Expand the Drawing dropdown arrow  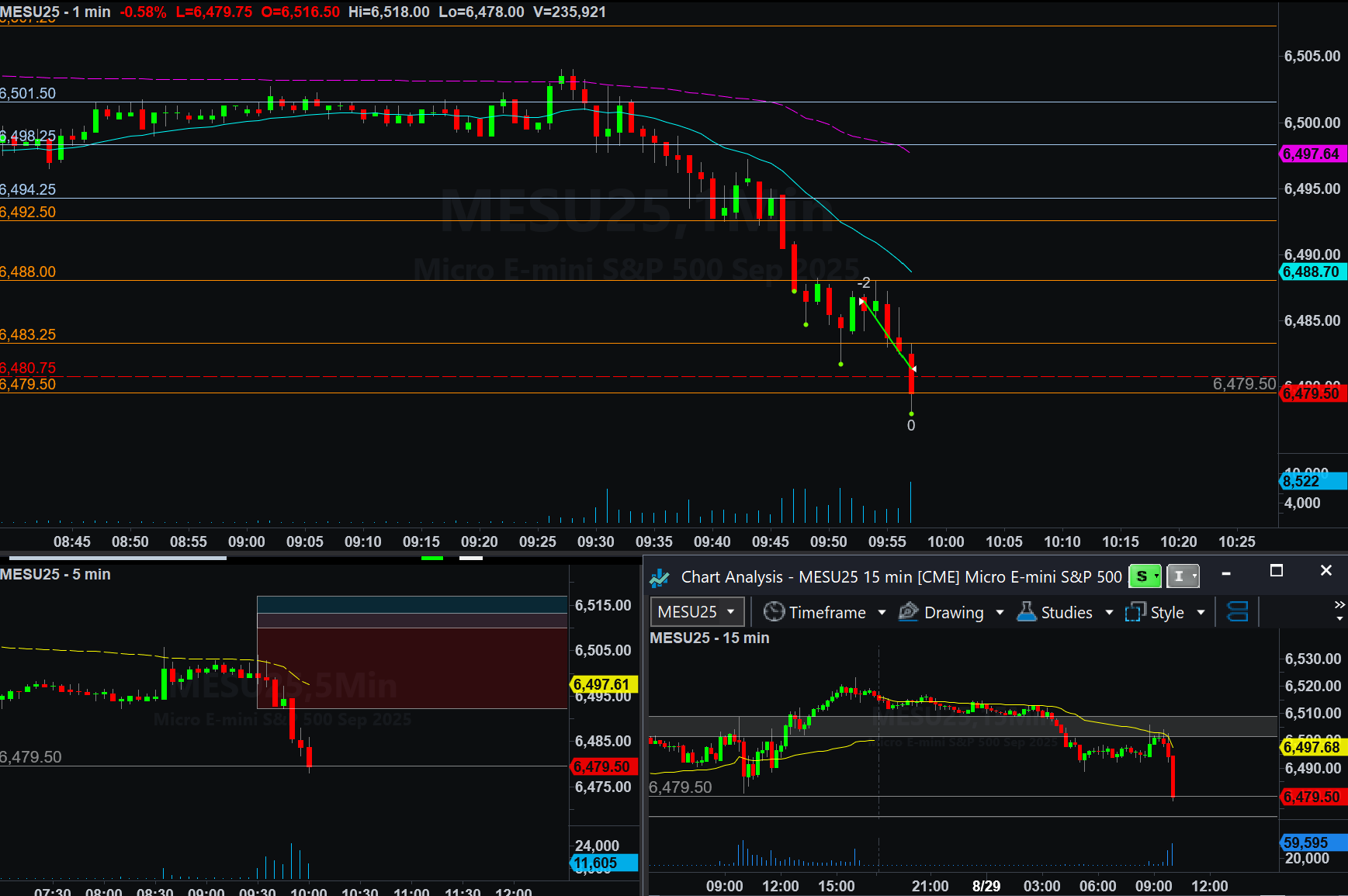pyautogui.click(x=1000, y=613)
